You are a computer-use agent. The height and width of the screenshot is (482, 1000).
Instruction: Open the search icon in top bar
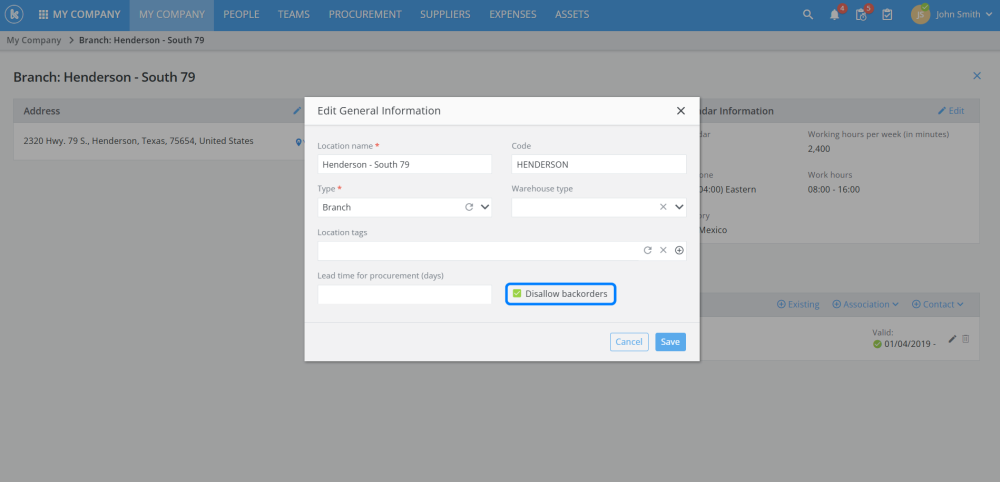click(808, 15)
